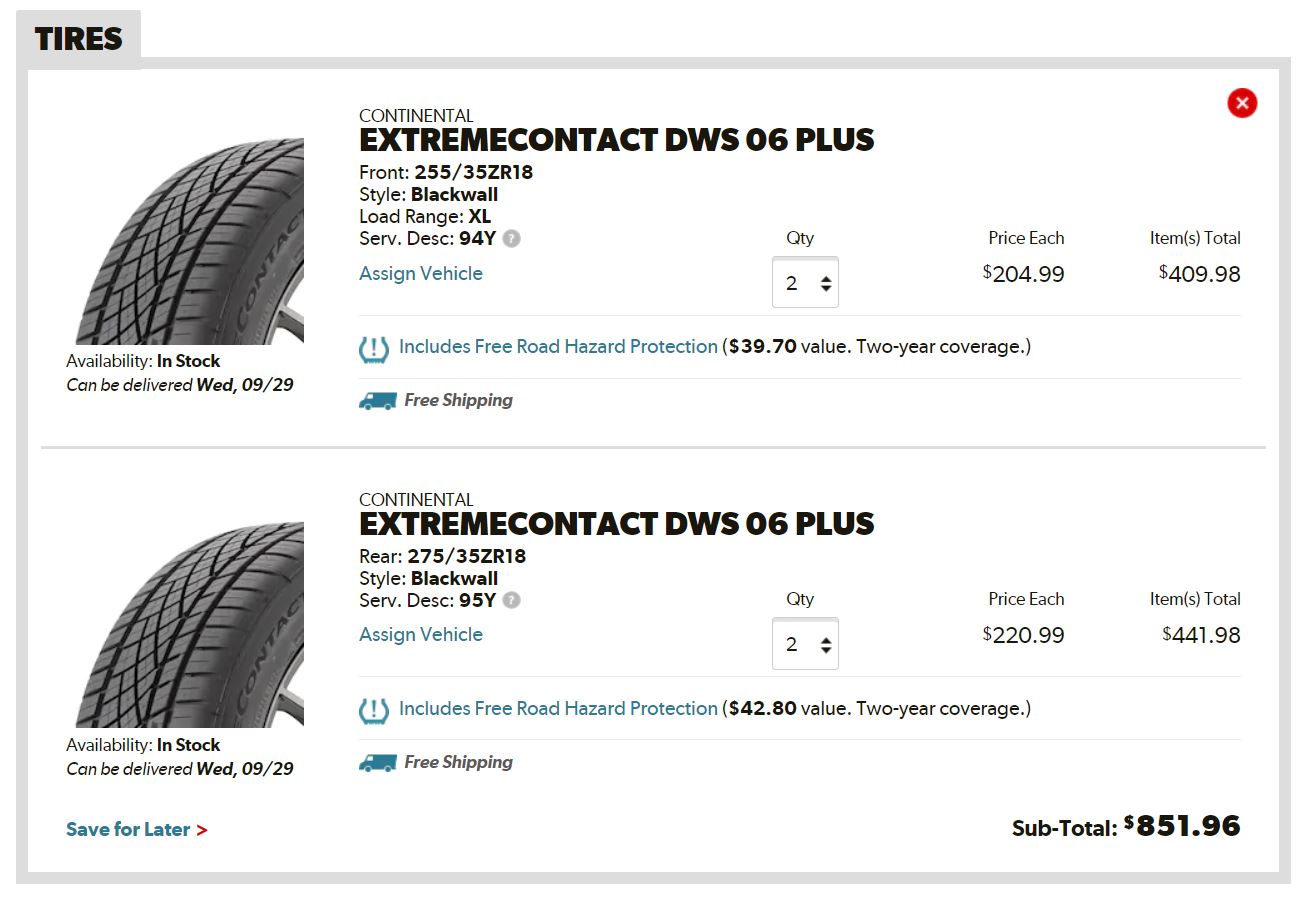The height and width of the screenshot is (901, 1315).
Task: Click the help icon next to Serv. Desc 94Y
Action: tap(511, 239)
